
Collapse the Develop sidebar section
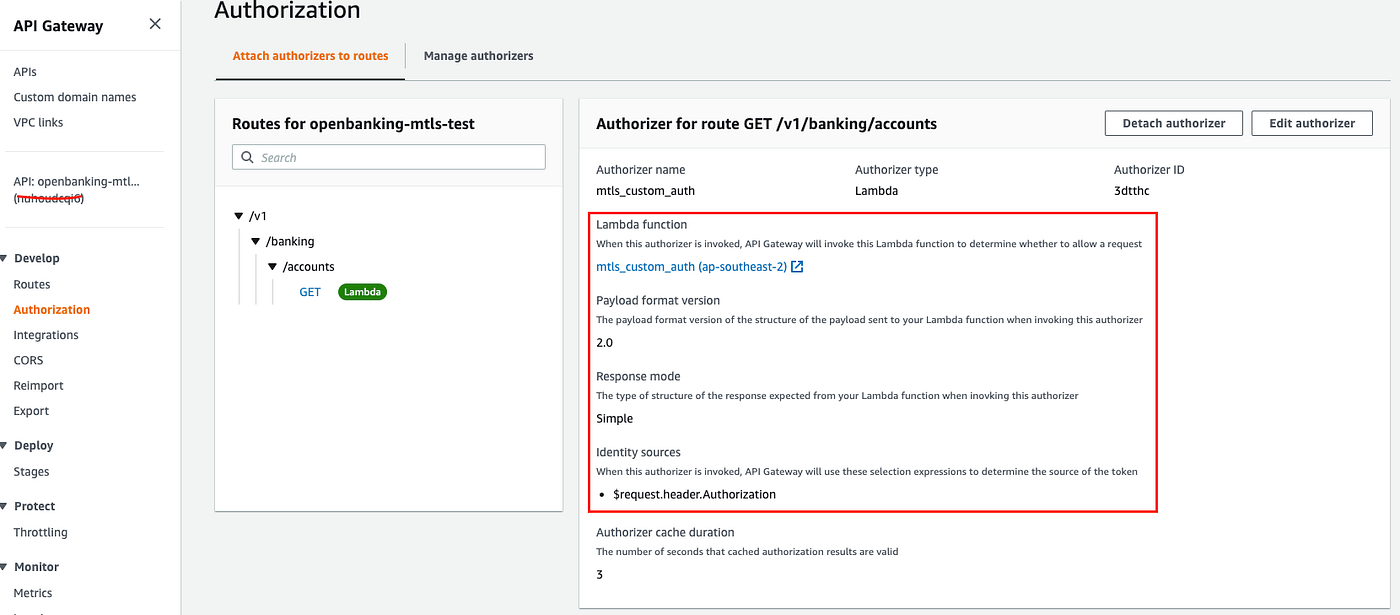(x=4, y=258)
